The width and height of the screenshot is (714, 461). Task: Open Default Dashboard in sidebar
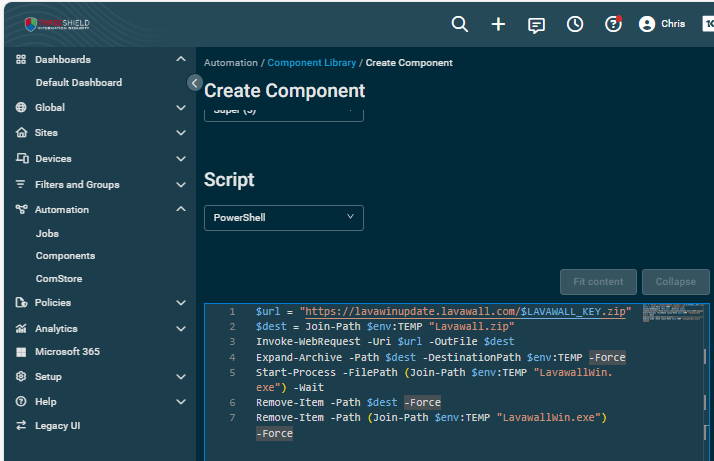[x=79, y=82]
